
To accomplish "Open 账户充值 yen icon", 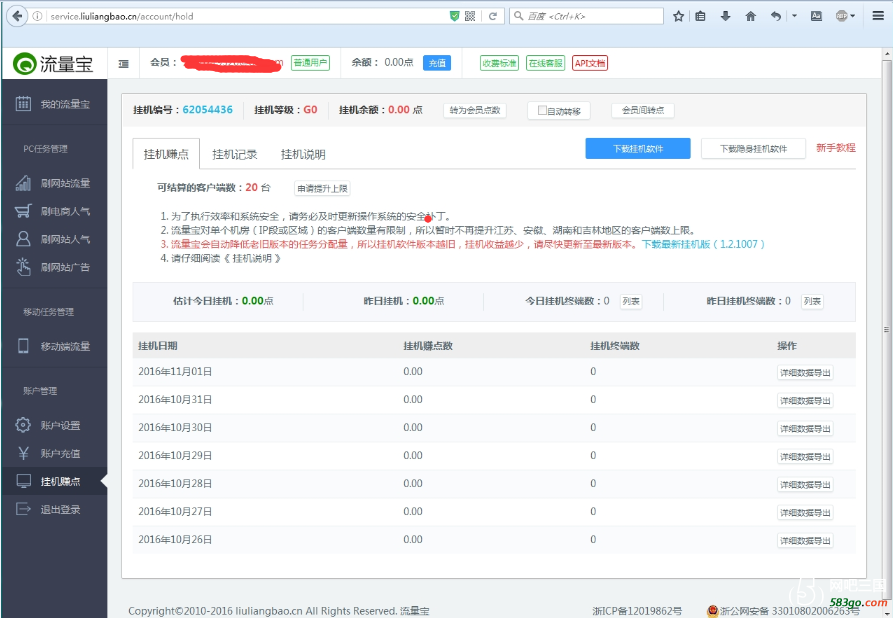I will click(x=23, y=453).
